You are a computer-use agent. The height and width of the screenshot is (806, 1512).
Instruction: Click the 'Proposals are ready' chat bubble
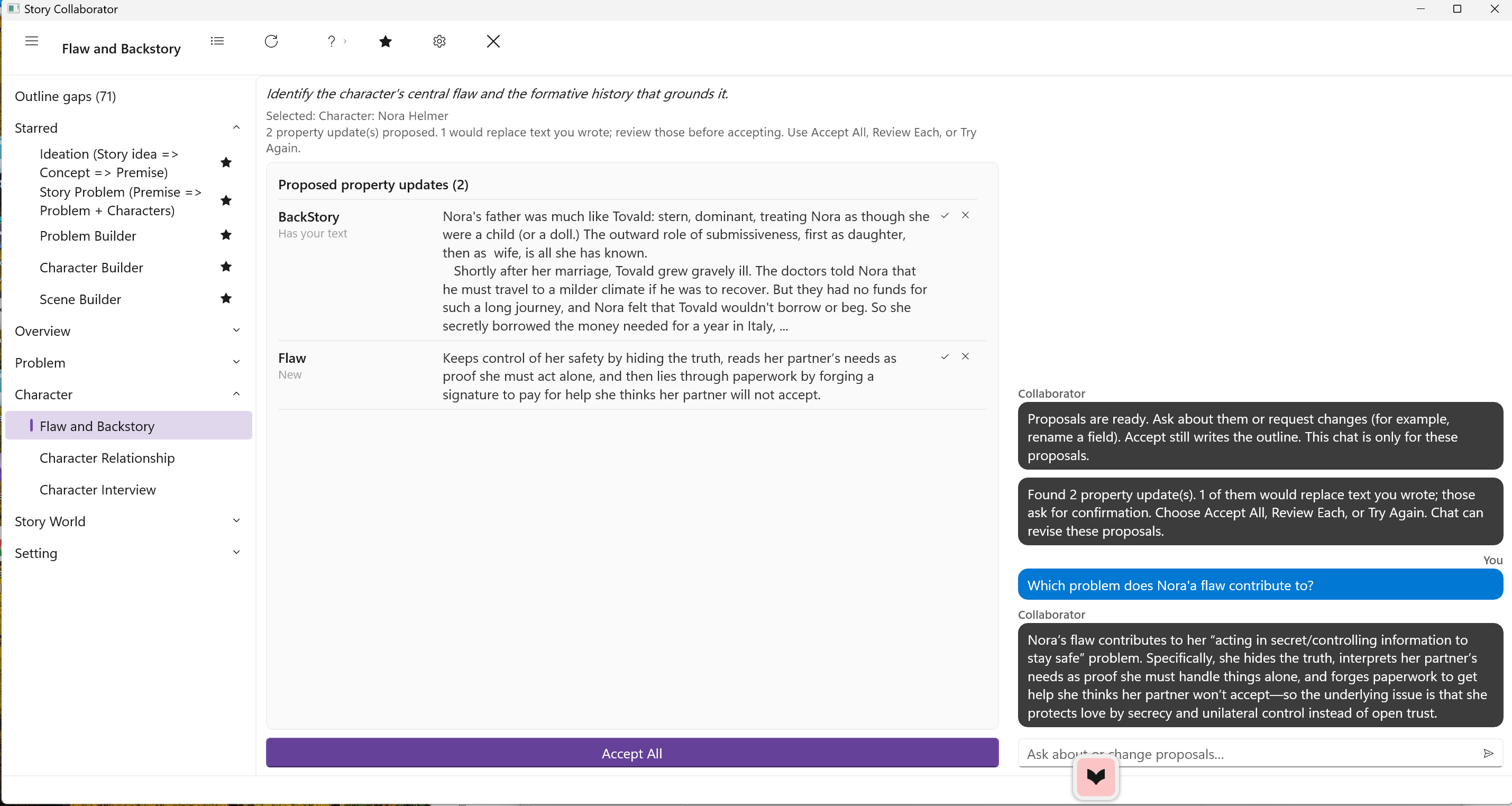point(1260,436)
